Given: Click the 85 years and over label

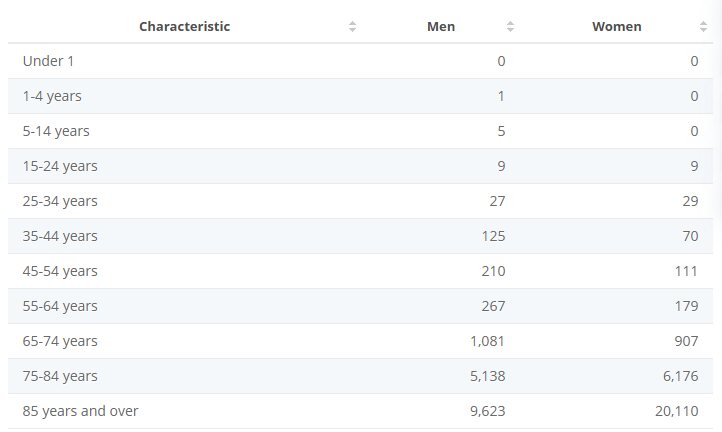Looking at the screenshot, I should [x=80, y=411].
